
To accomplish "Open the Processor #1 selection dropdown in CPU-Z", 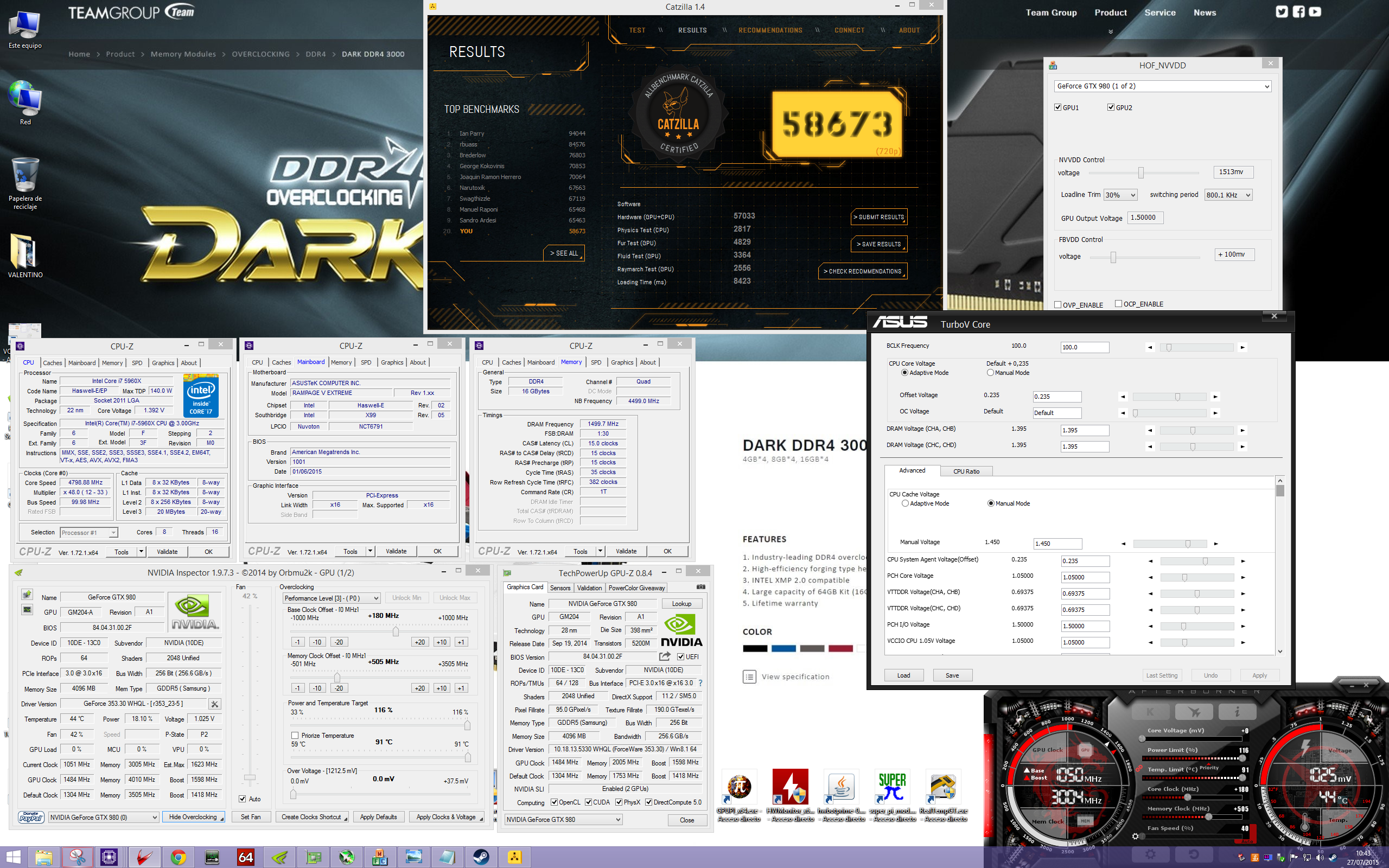I will click(89, 533).
